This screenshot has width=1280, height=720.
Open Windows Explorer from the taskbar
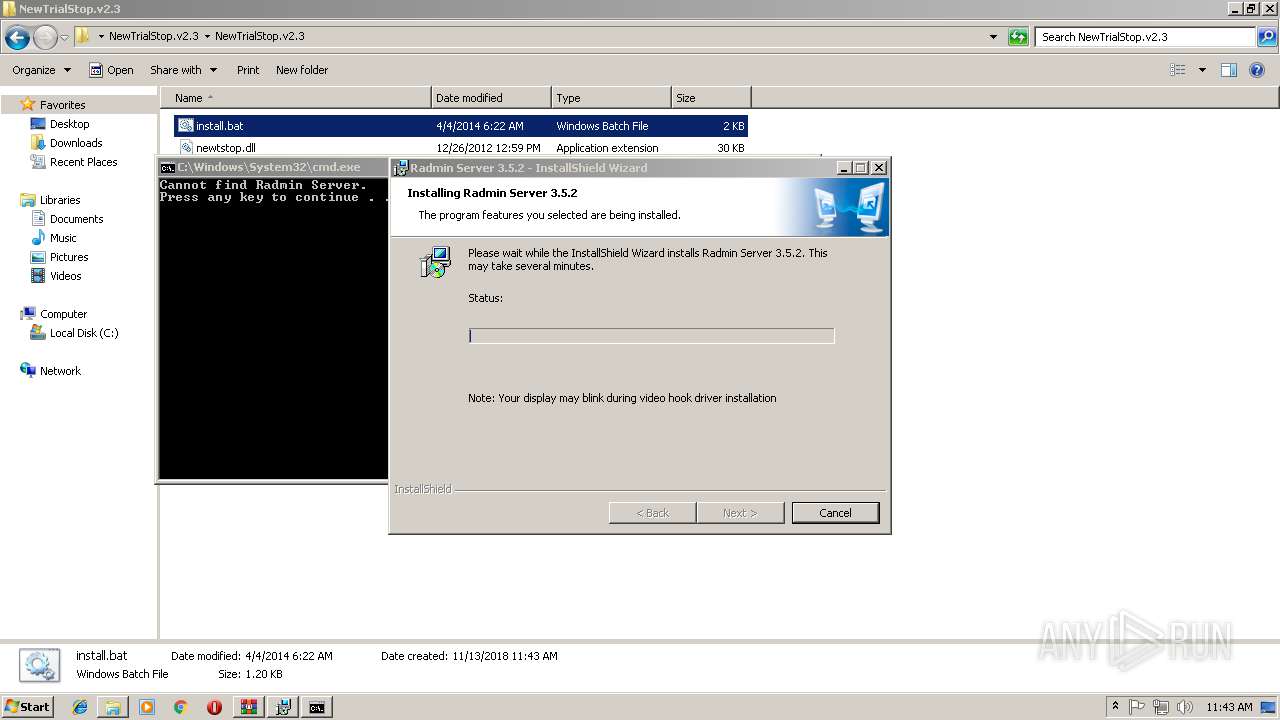[x=113, y=707]
